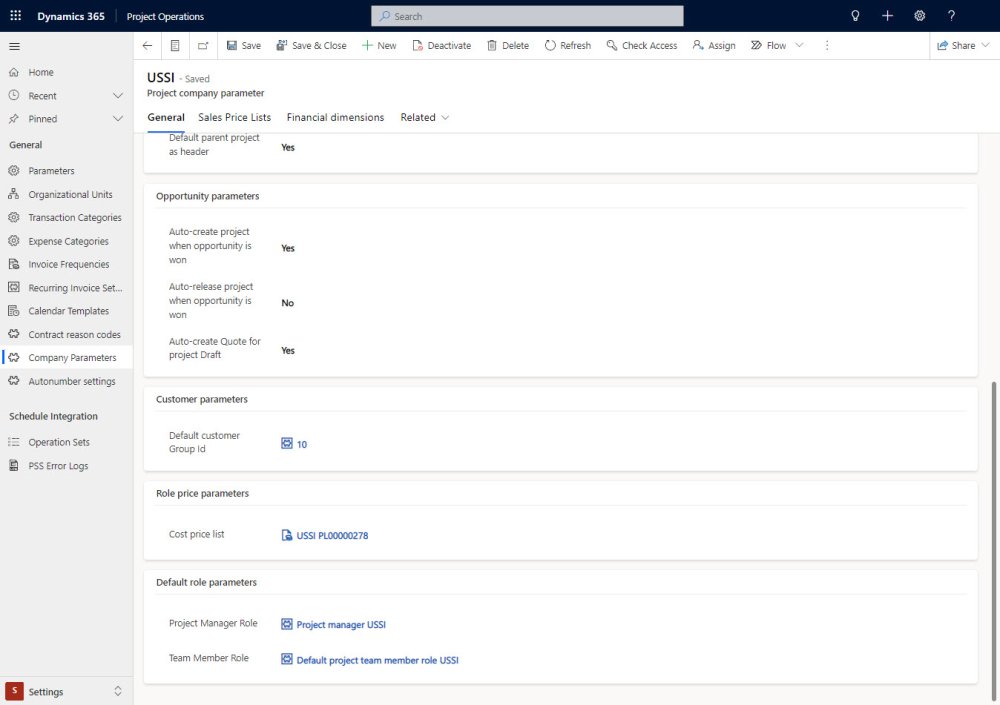
Task: Open the Dynamics 365 app launcher grid
Action: coord(15,16)
